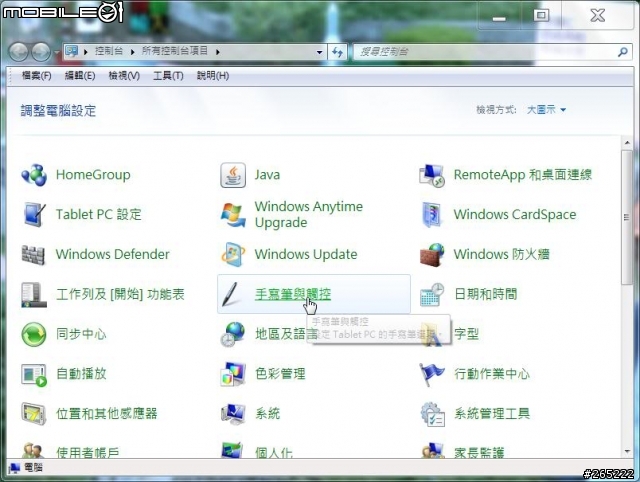640x482 pixels.
Task: Open the 自動播放 link
Action: [81, 374]
